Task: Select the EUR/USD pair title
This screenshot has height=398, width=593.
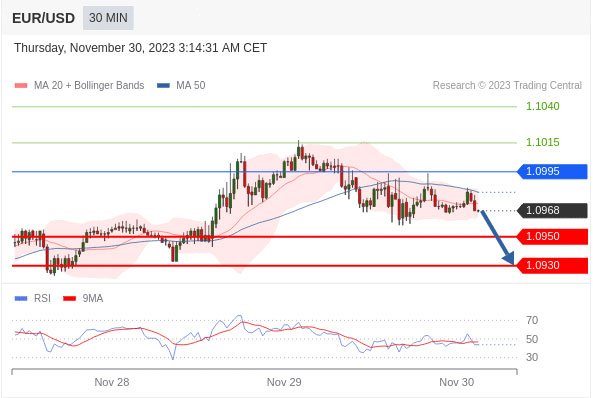Action: point(43,18)
